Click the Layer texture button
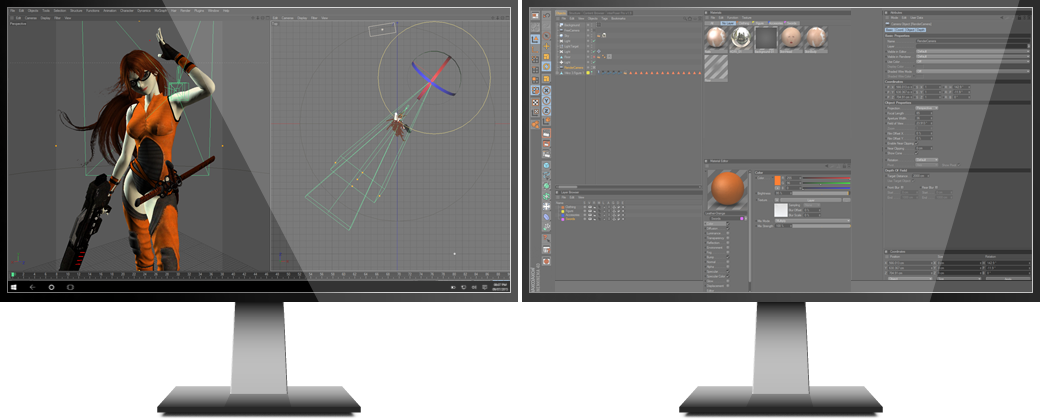The width and height of the screenshot is (1040, 419). coord(811,200)
